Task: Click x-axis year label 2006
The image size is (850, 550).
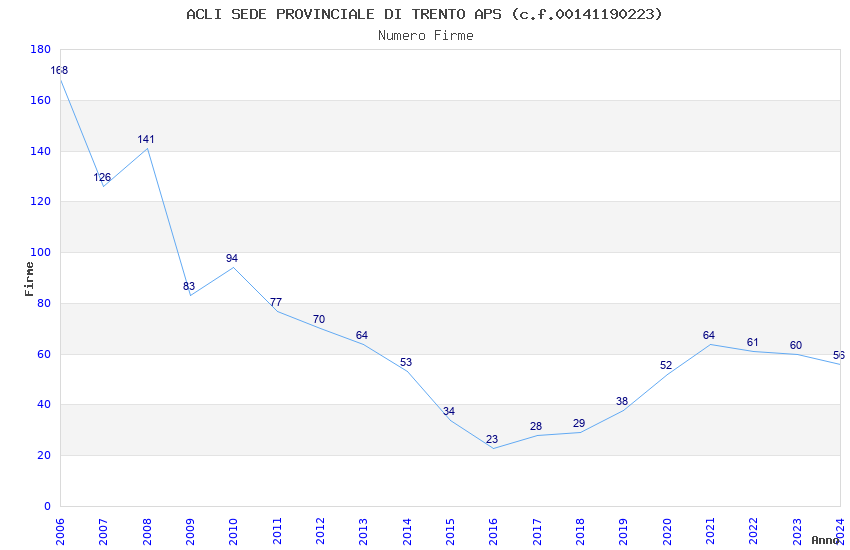Action: (x=60, y=532)
